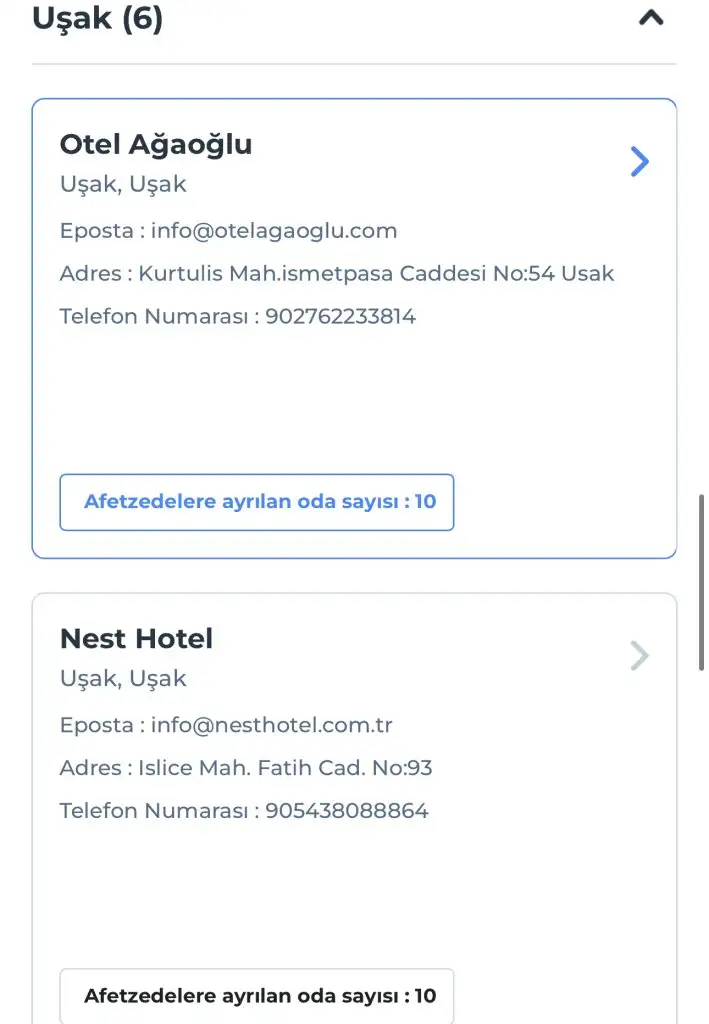Select the Nest Hotel title
This screenshot has height=1024, width=709.
click(x=136, y=638)
